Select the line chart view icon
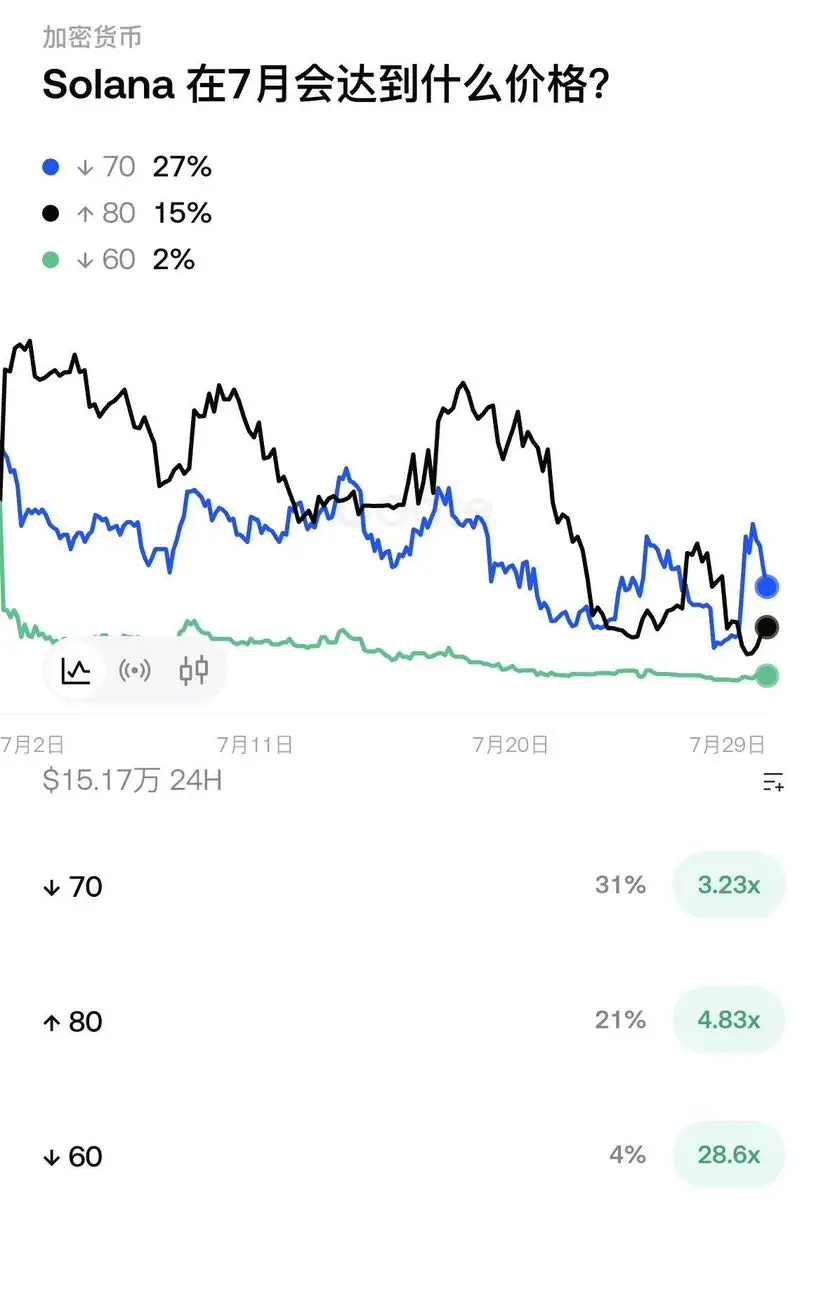 [77, 670]
